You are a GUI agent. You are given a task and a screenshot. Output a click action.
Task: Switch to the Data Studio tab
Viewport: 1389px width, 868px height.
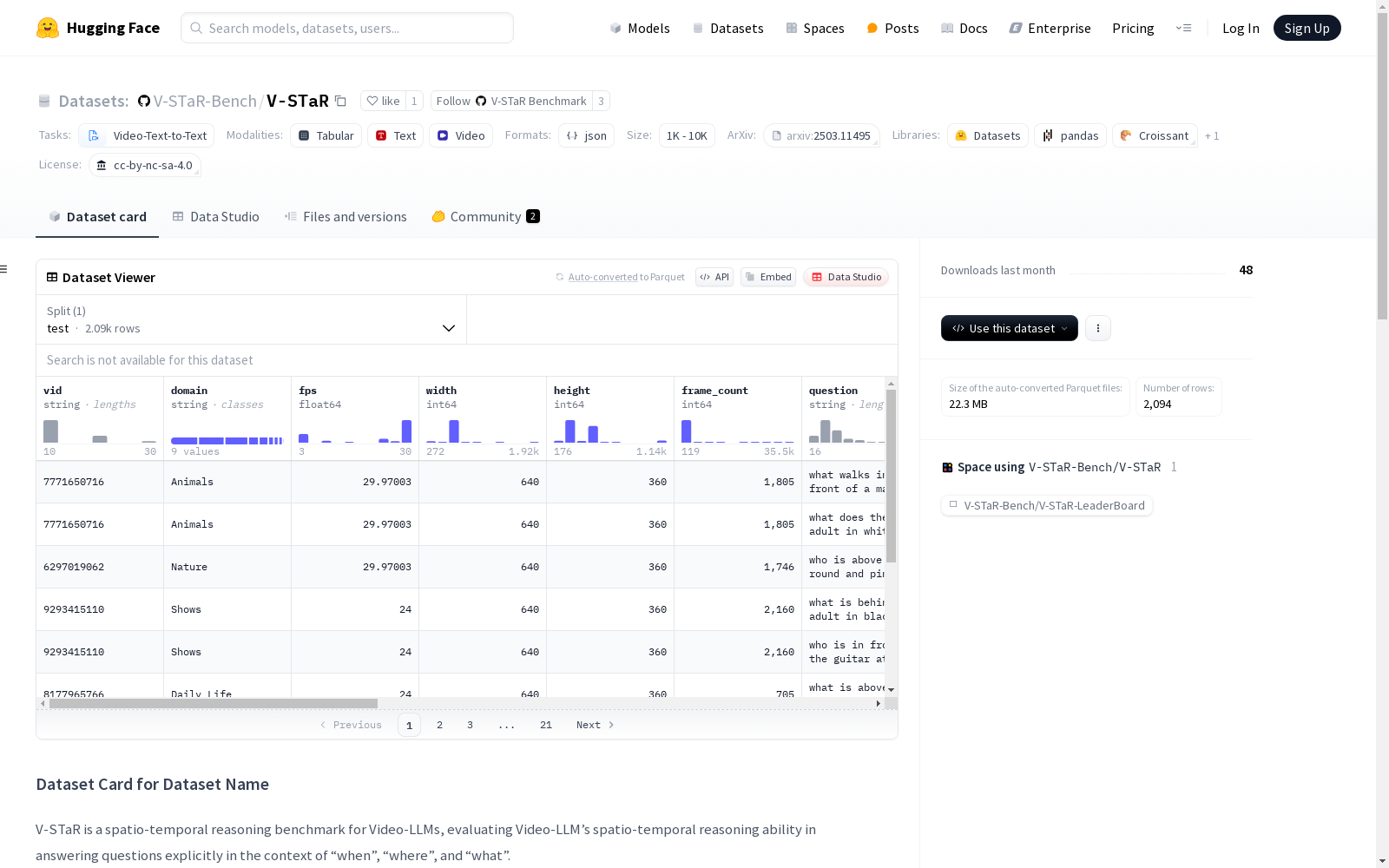(x=215, y=217)
